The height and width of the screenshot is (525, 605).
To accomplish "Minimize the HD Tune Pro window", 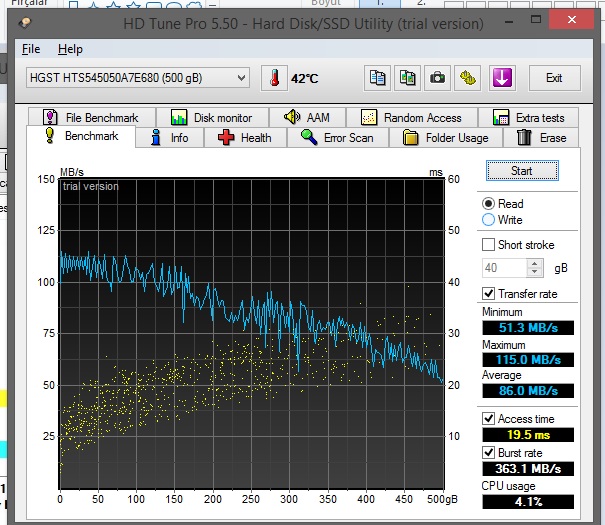I will 509,21.
